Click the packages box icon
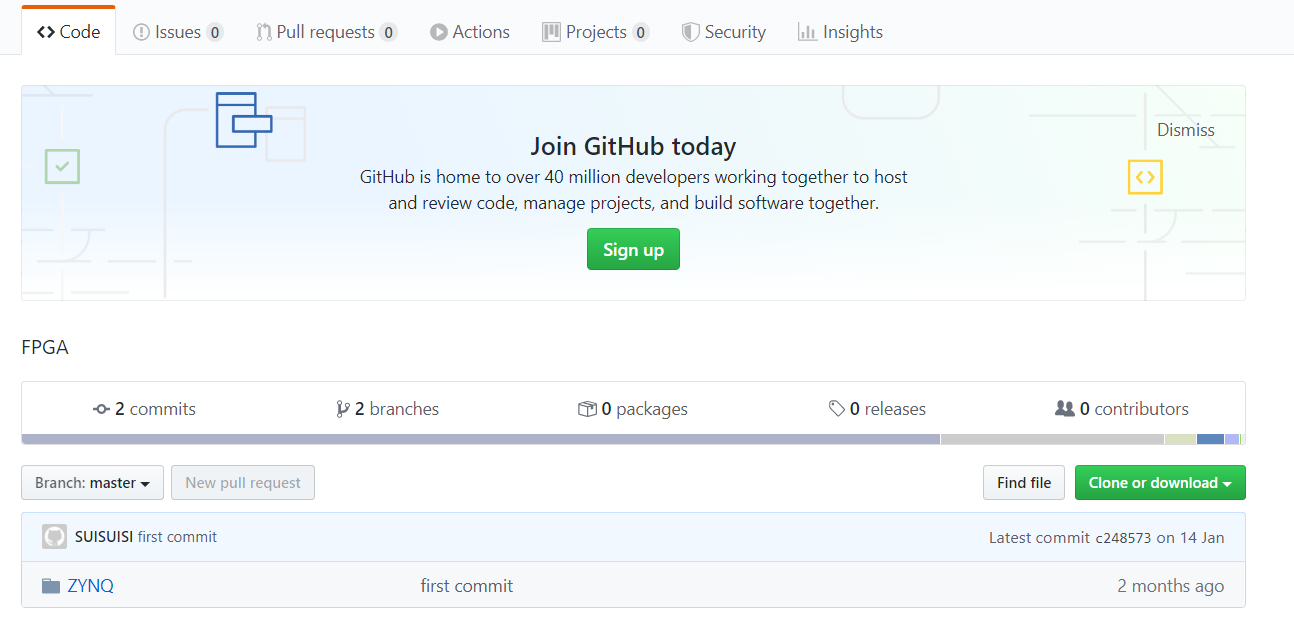 click(x=587, y=409)
